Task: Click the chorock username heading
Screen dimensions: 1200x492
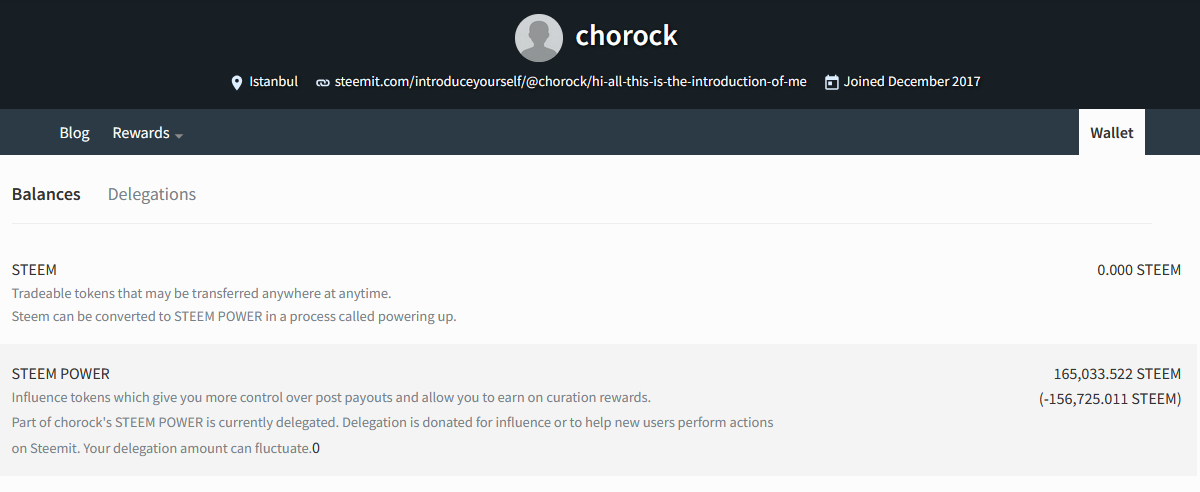Action: 626,37
